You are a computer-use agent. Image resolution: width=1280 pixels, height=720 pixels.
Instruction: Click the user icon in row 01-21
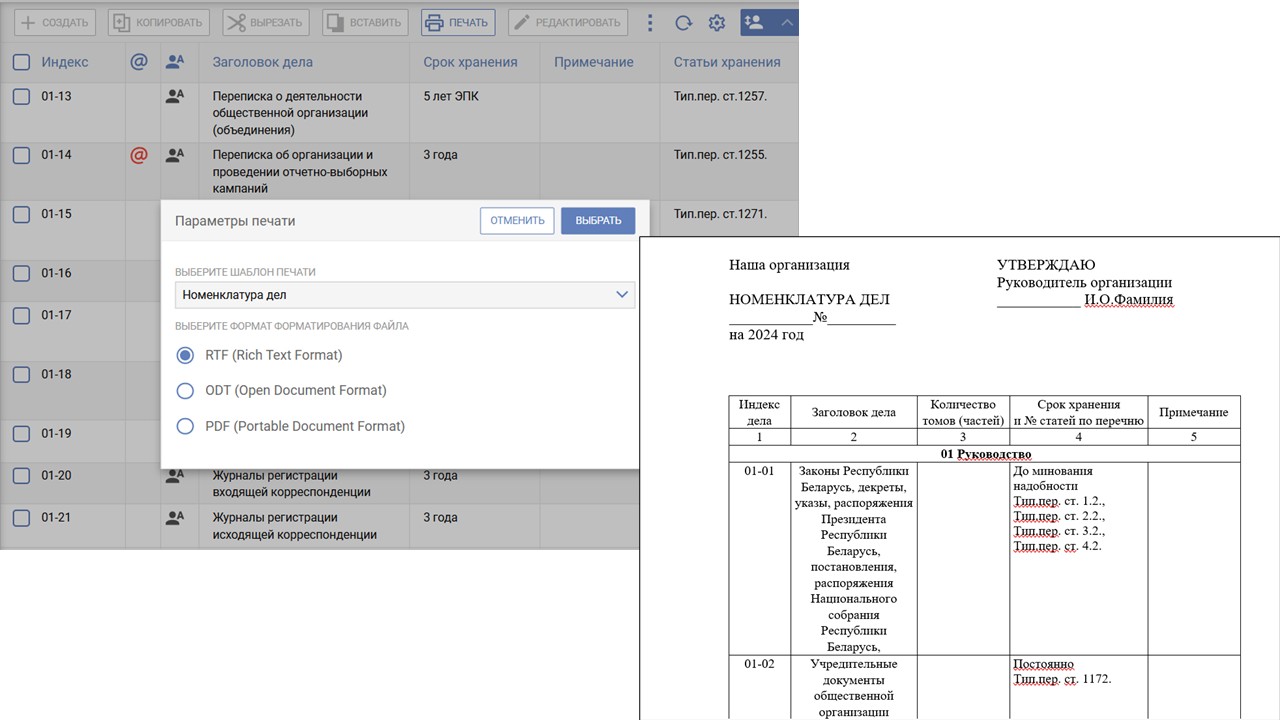click(x=175, y=518)
